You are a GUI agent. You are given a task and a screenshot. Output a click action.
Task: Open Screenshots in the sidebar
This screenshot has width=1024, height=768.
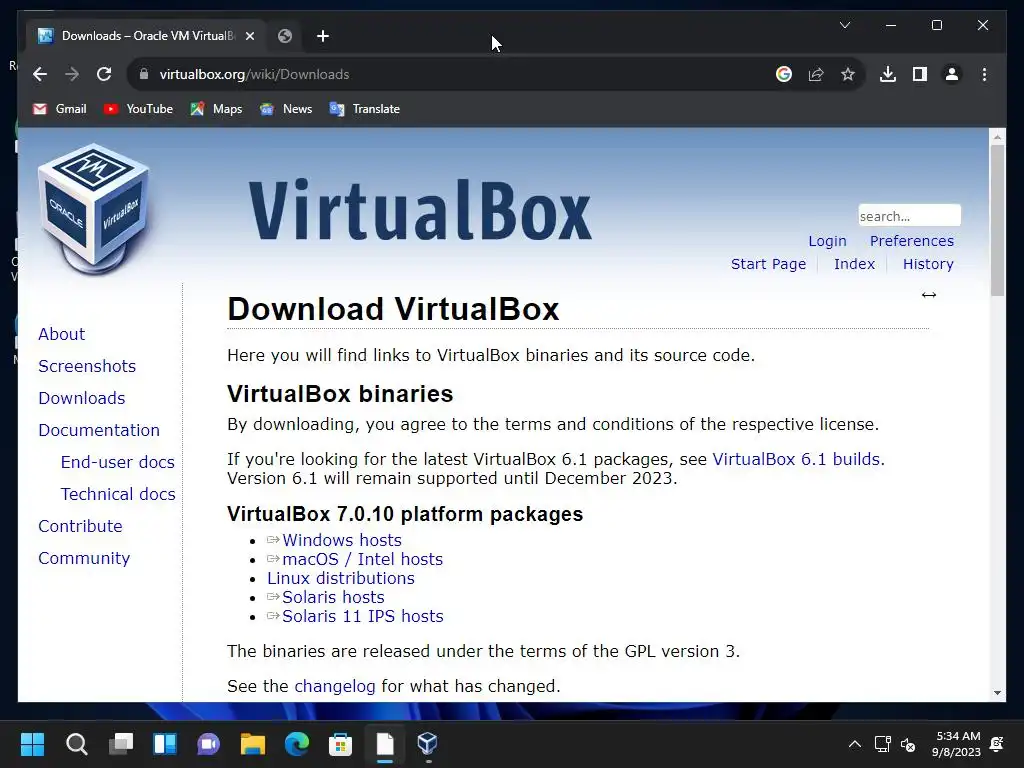(x=87, y=366)
